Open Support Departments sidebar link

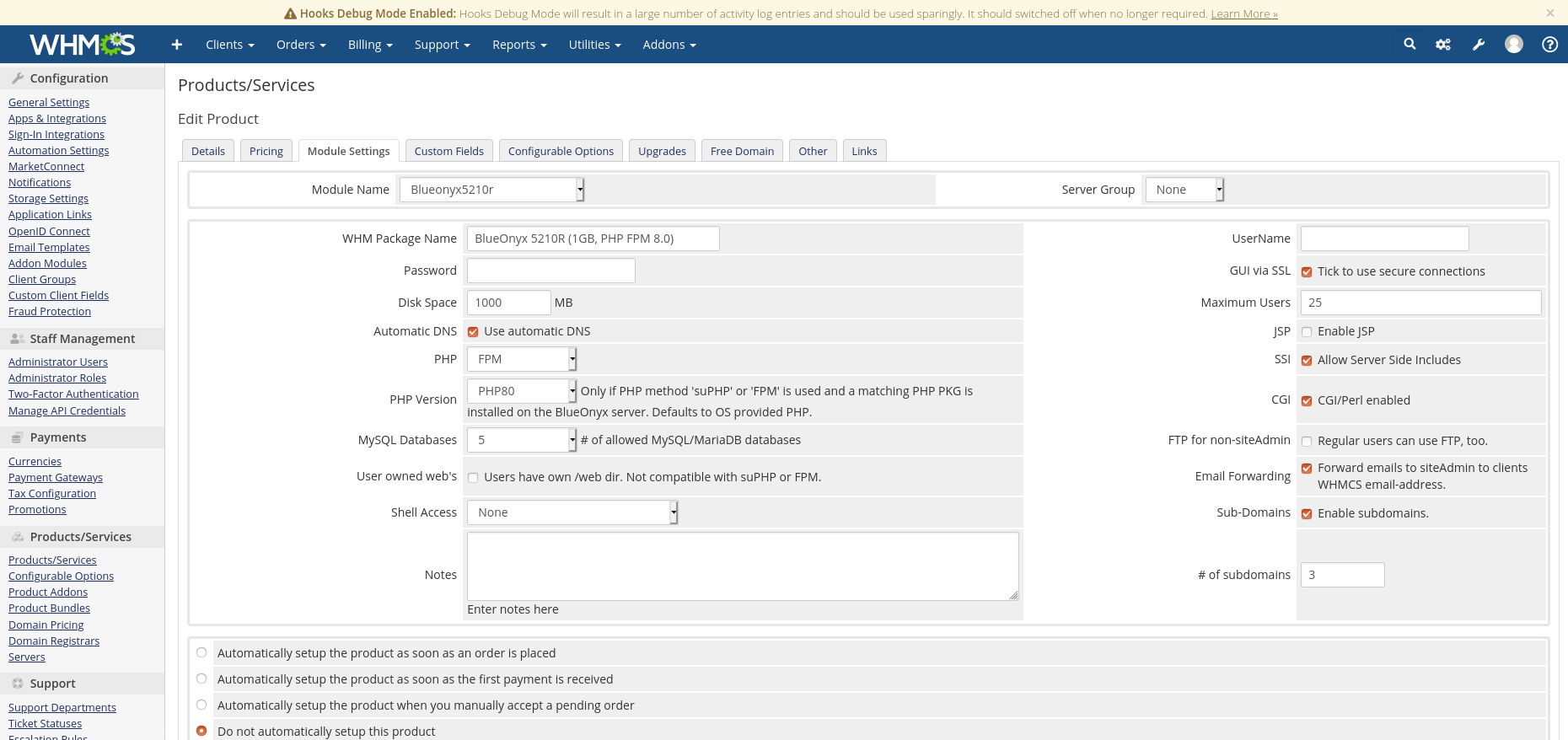[62, 707]
